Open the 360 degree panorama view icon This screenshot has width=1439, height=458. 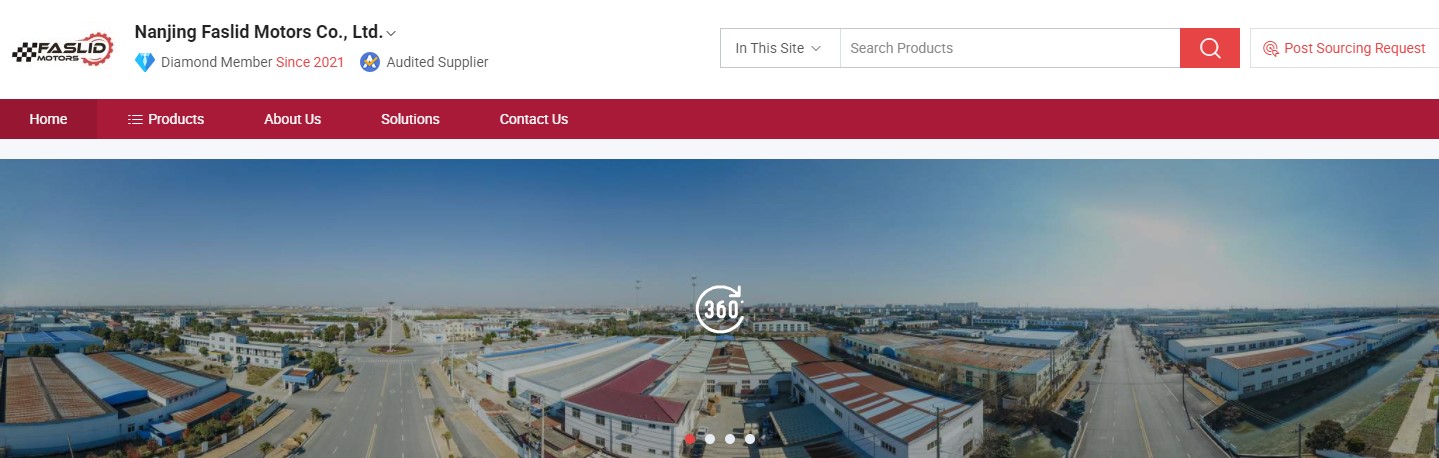click(x=720, y=308)
